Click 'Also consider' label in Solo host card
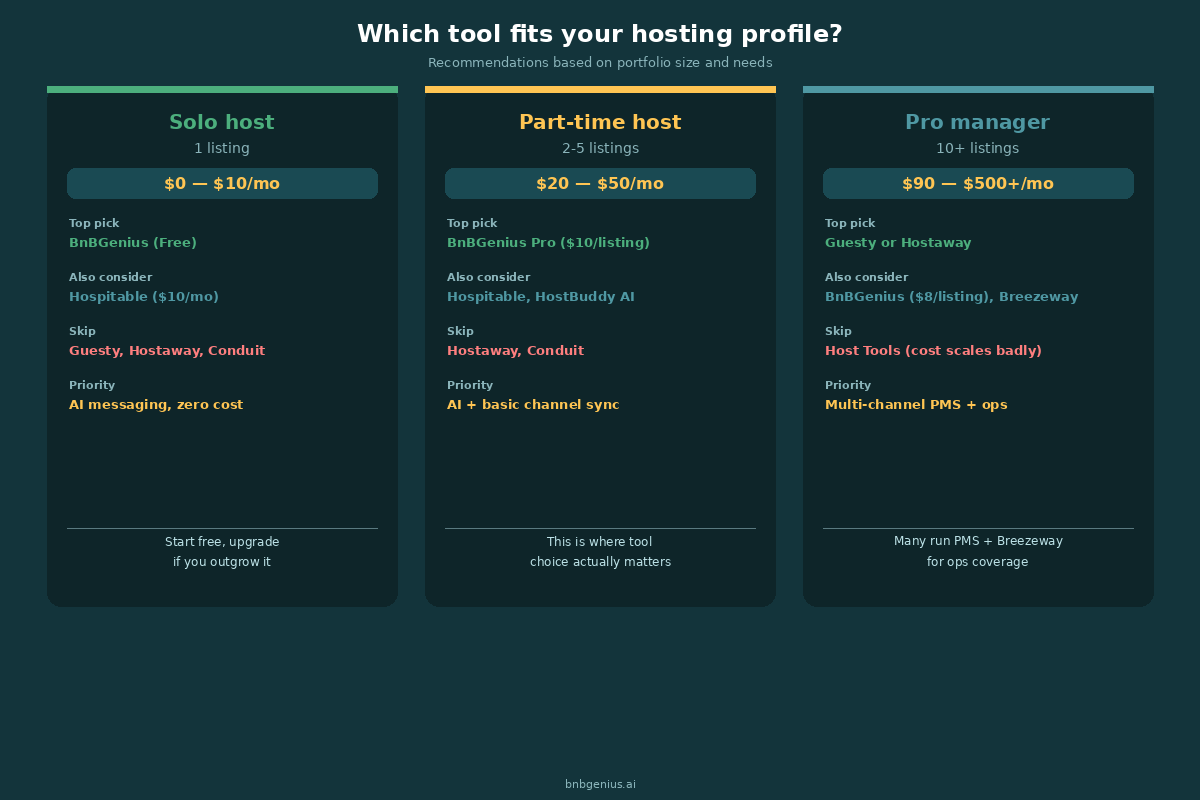The image size is (1200, 800). coord(111,277)
